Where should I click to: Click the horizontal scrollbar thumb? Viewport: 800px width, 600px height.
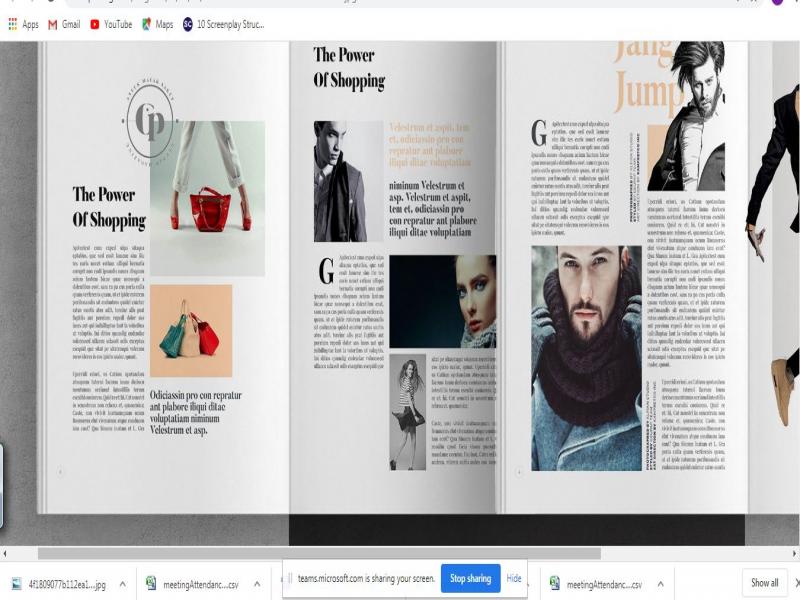320,553
